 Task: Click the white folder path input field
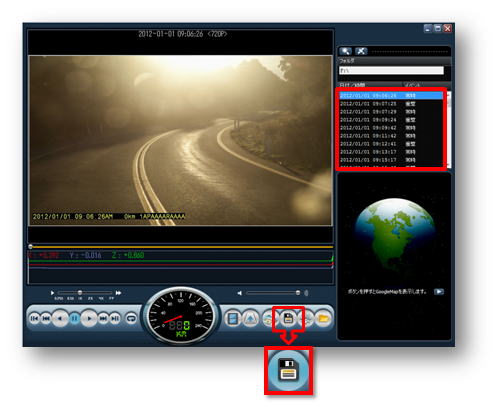391,70
